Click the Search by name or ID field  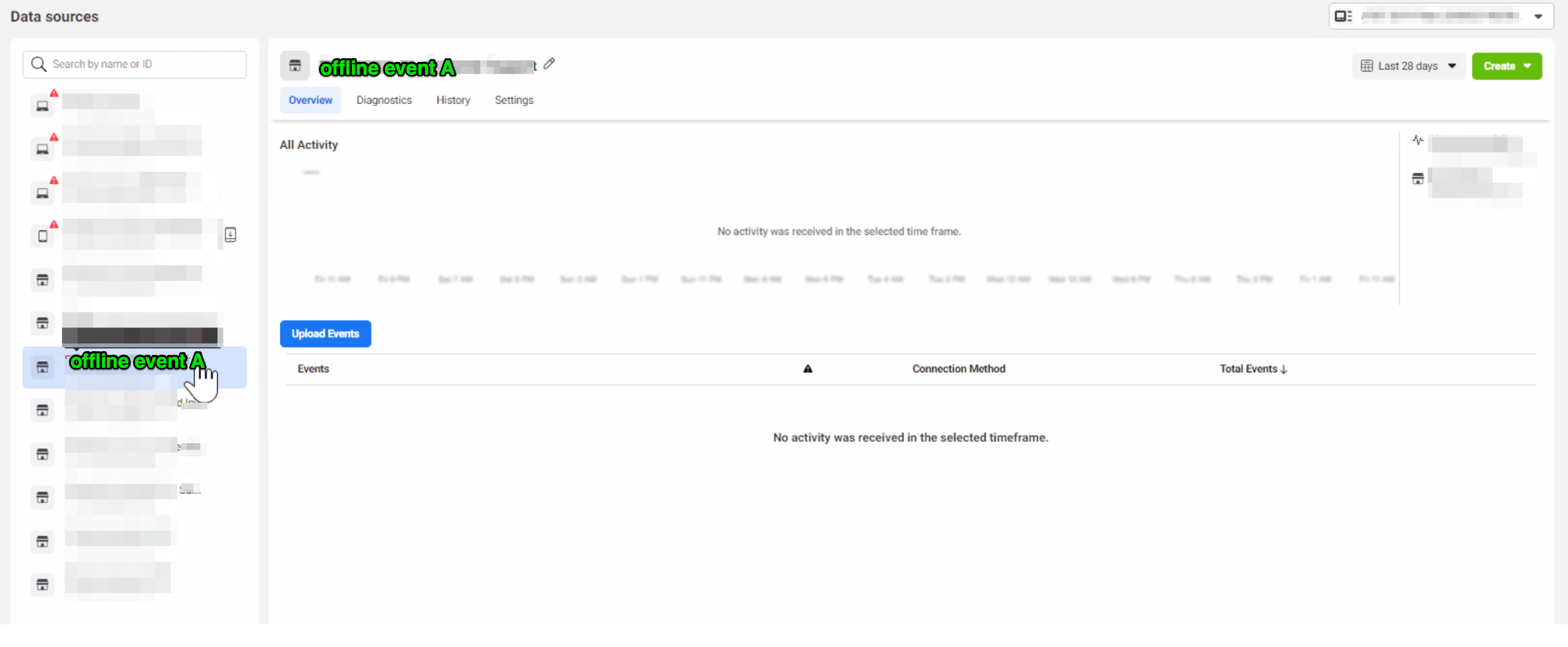coord(135,64)
